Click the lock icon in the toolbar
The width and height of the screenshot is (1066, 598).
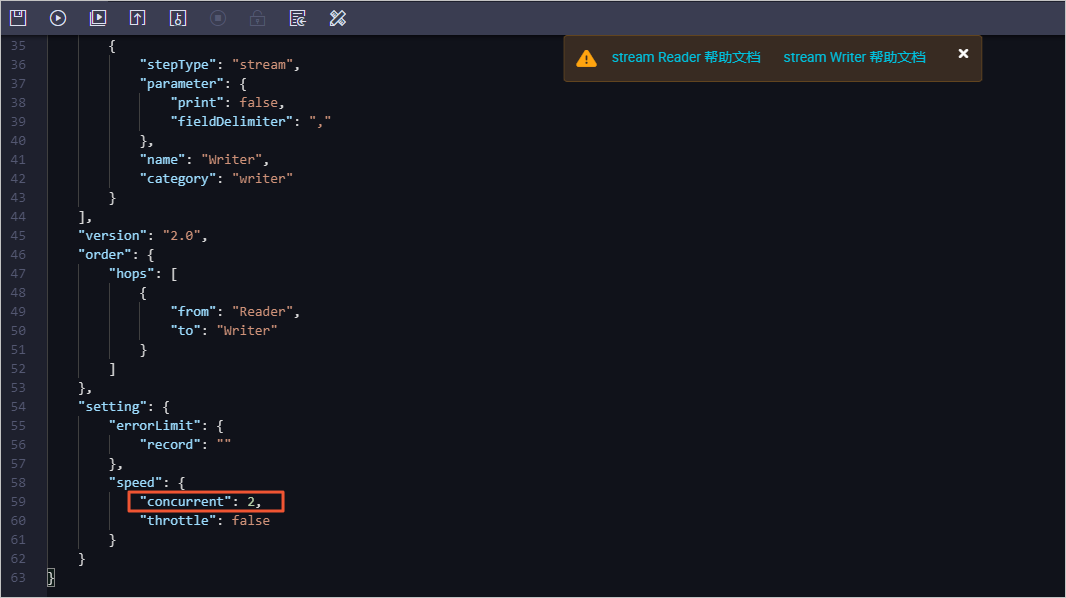click(x=257, y=18)
